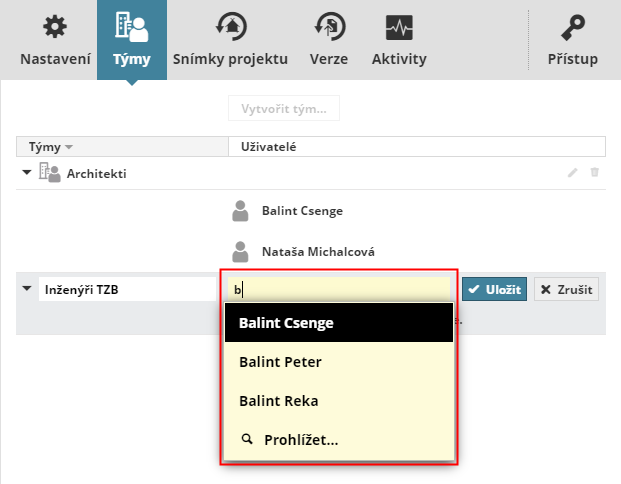Image resolution: width=621 pixels, height=484 pixels.
Task: Click the Týmy teams icon
Action: click(x=131, y=26)
